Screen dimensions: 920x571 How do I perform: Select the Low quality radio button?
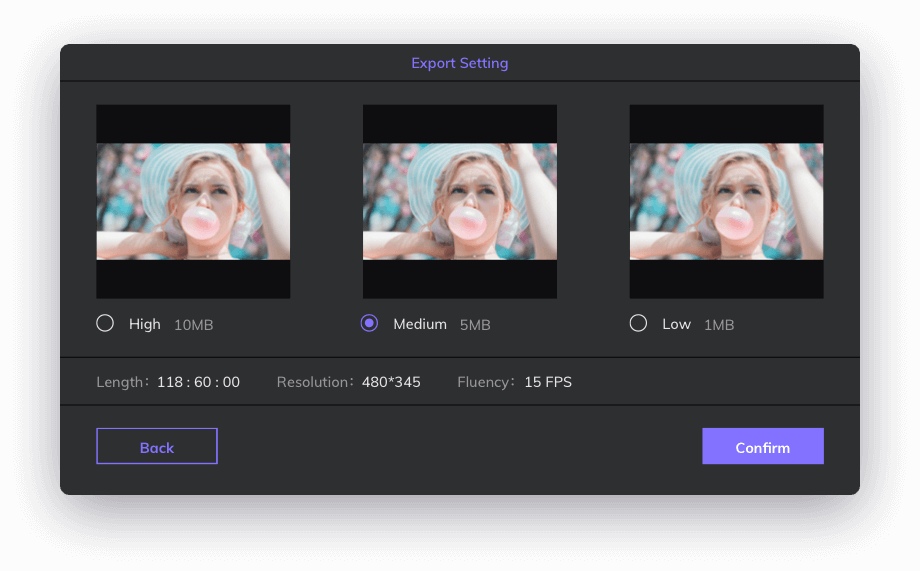point(638,324)
